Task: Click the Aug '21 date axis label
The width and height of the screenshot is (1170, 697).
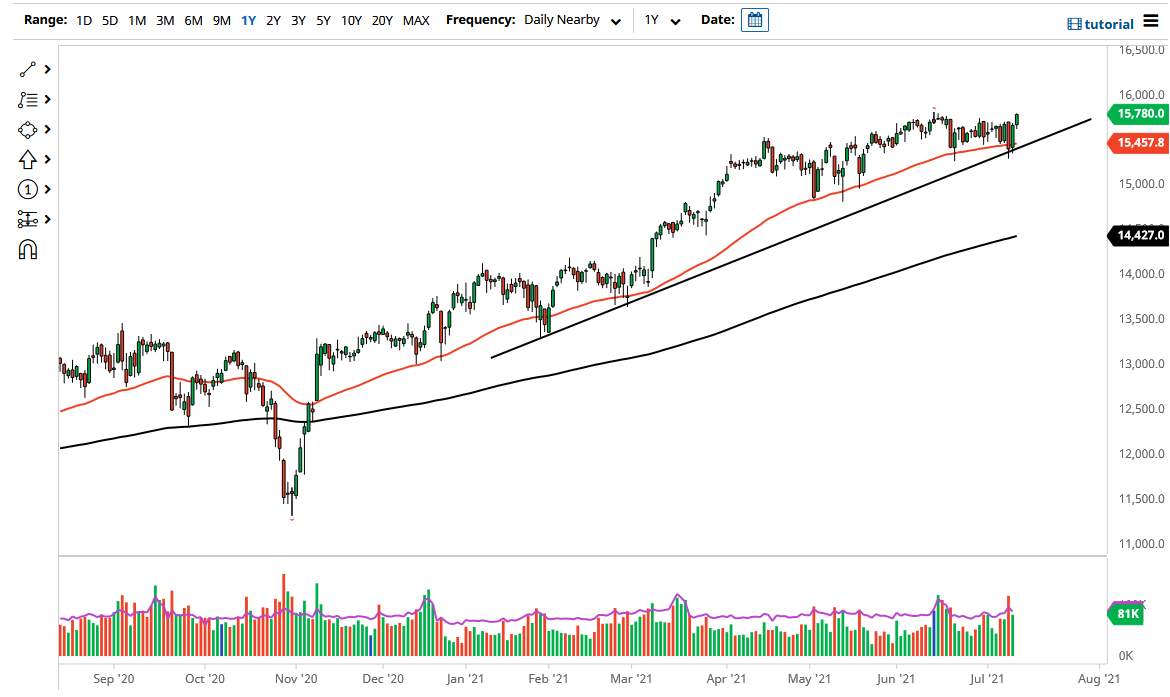Action: pyautogui.click(x=1099, y=678)
